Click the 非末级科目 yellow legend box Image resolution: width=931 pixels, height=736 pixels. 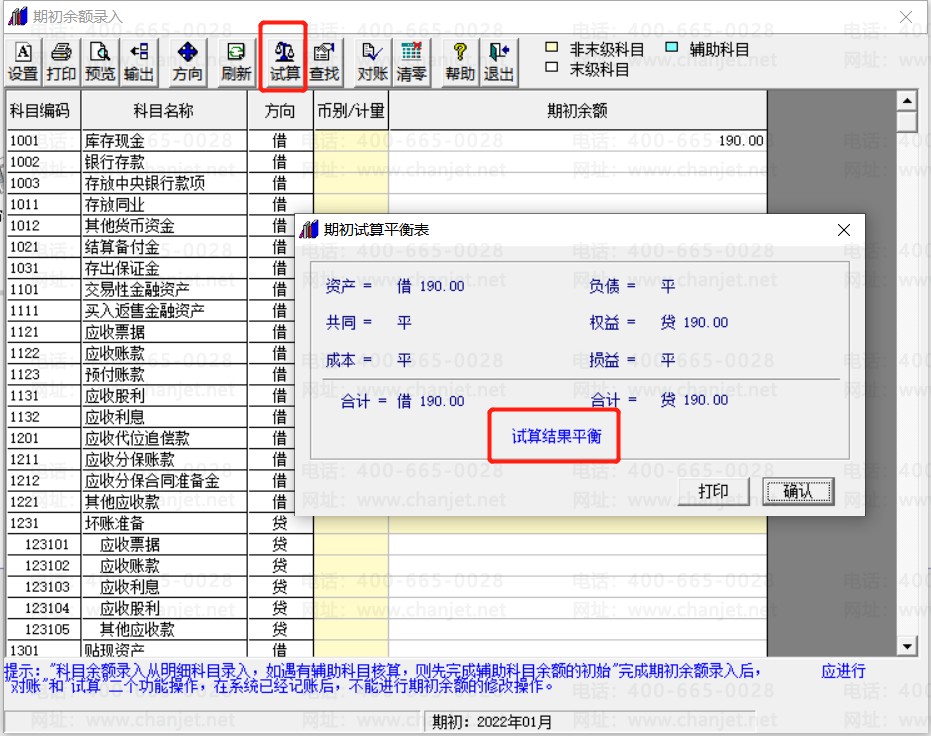click(x=552, y=47)
